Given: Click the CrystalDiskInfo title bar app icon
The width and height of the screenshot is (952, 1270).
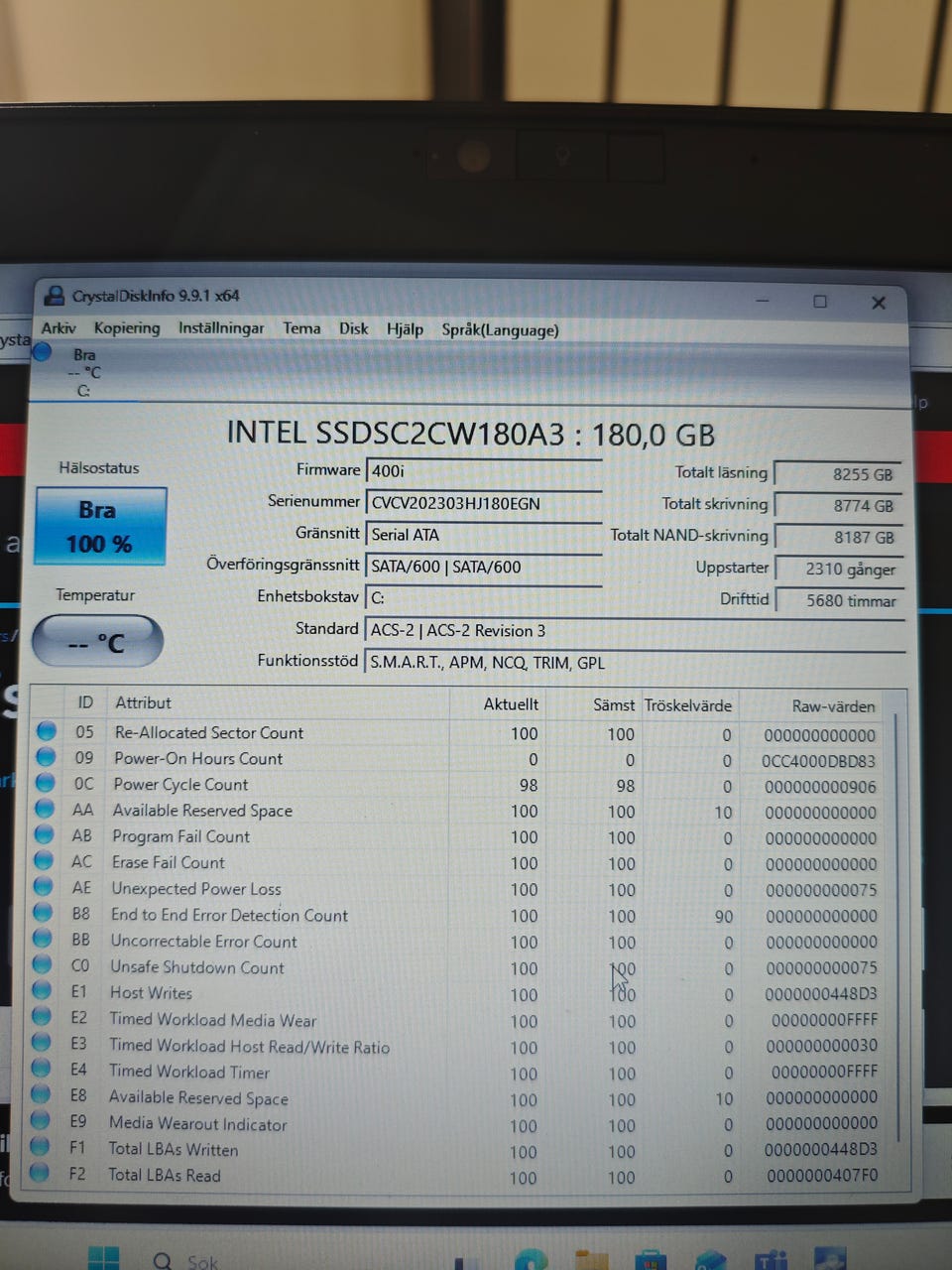Looking at the screenshot, I should (55, 295).
